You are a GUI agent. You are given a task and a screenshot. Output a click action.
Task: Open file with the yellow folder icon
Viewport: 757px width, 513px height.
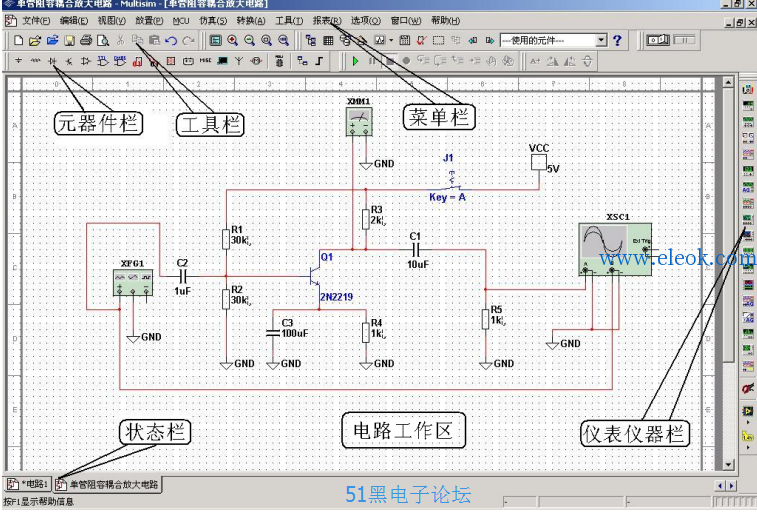coord(35,41)
